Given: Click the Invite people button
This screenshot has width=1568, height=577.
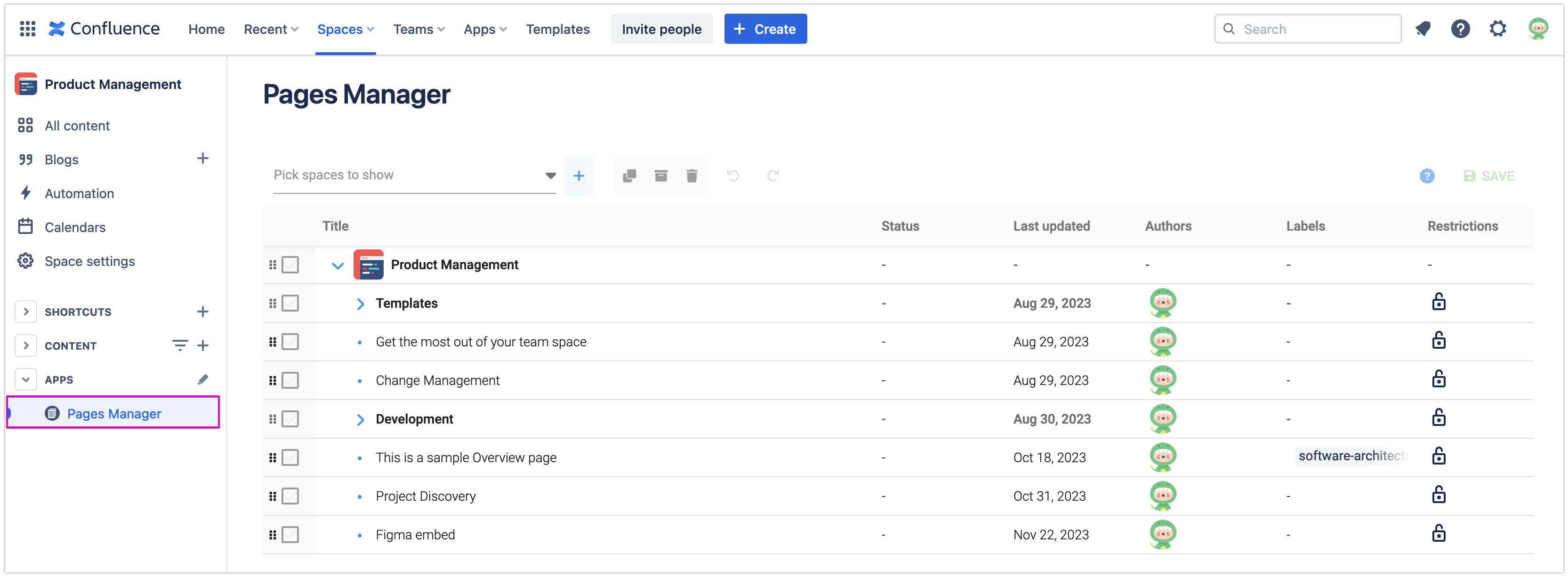Looking at the screenshot, I should click(661, 29).
